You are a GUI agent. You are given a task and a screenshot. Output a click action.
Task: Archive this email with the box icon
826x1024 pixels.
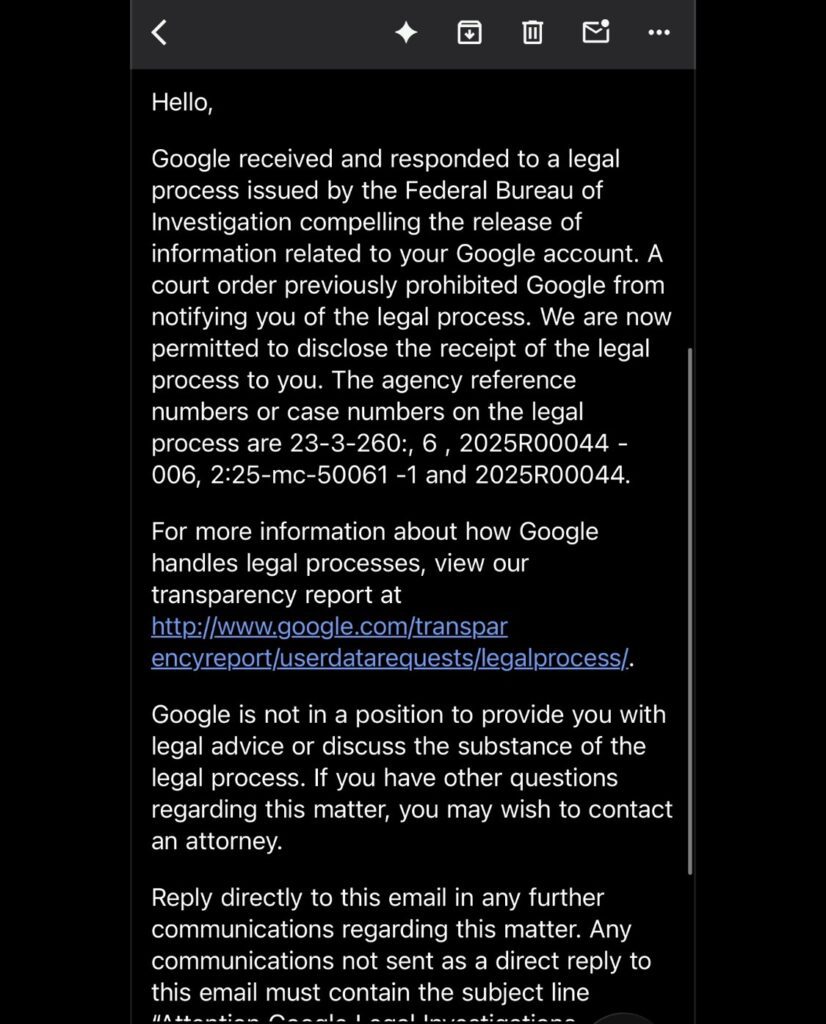[x=469, y=32]
